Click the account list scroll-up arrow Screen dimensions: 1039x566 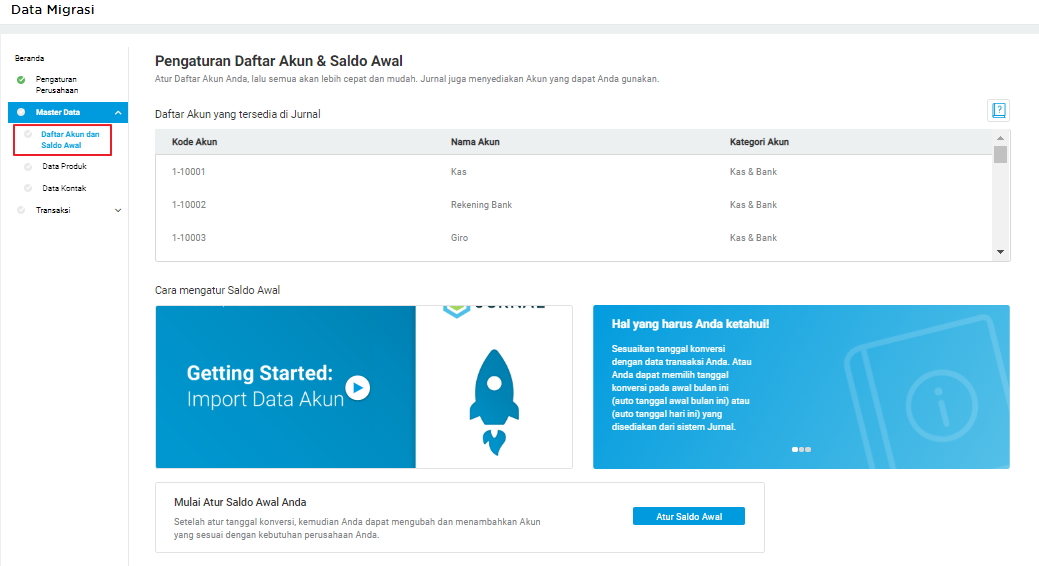pos(1001,138)
